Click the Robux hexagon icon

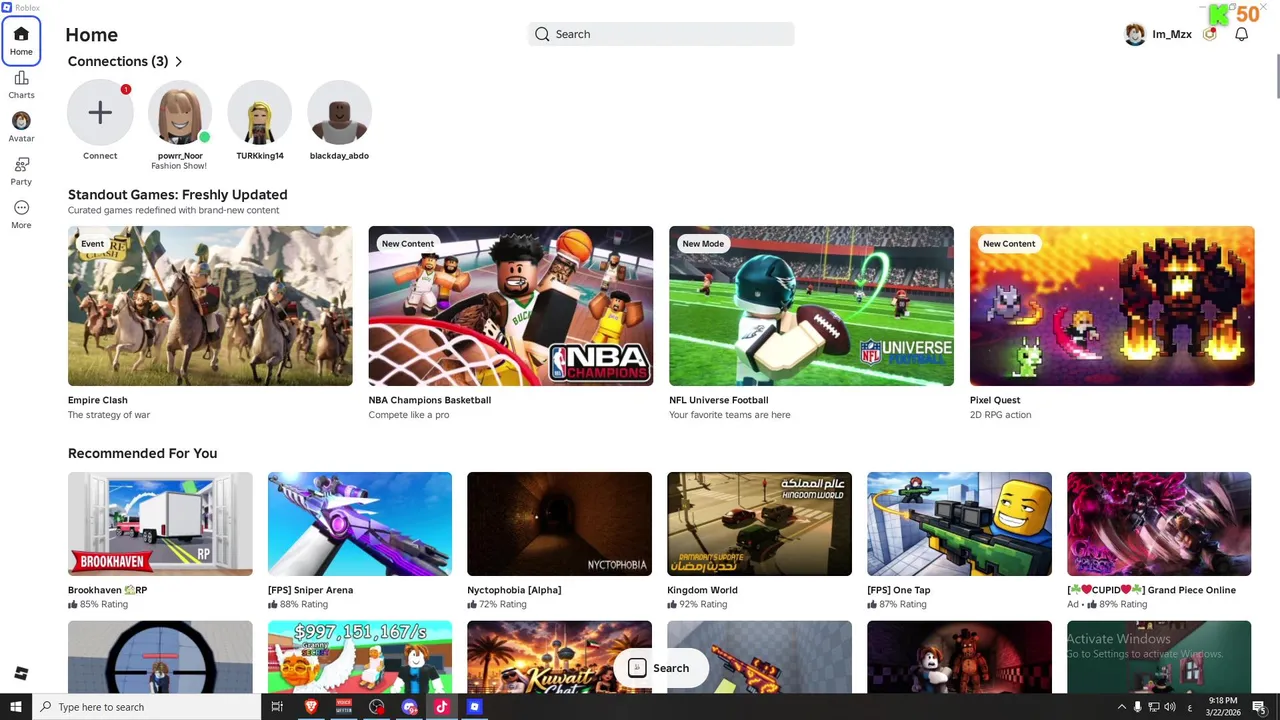click(x=1210, y=34)
